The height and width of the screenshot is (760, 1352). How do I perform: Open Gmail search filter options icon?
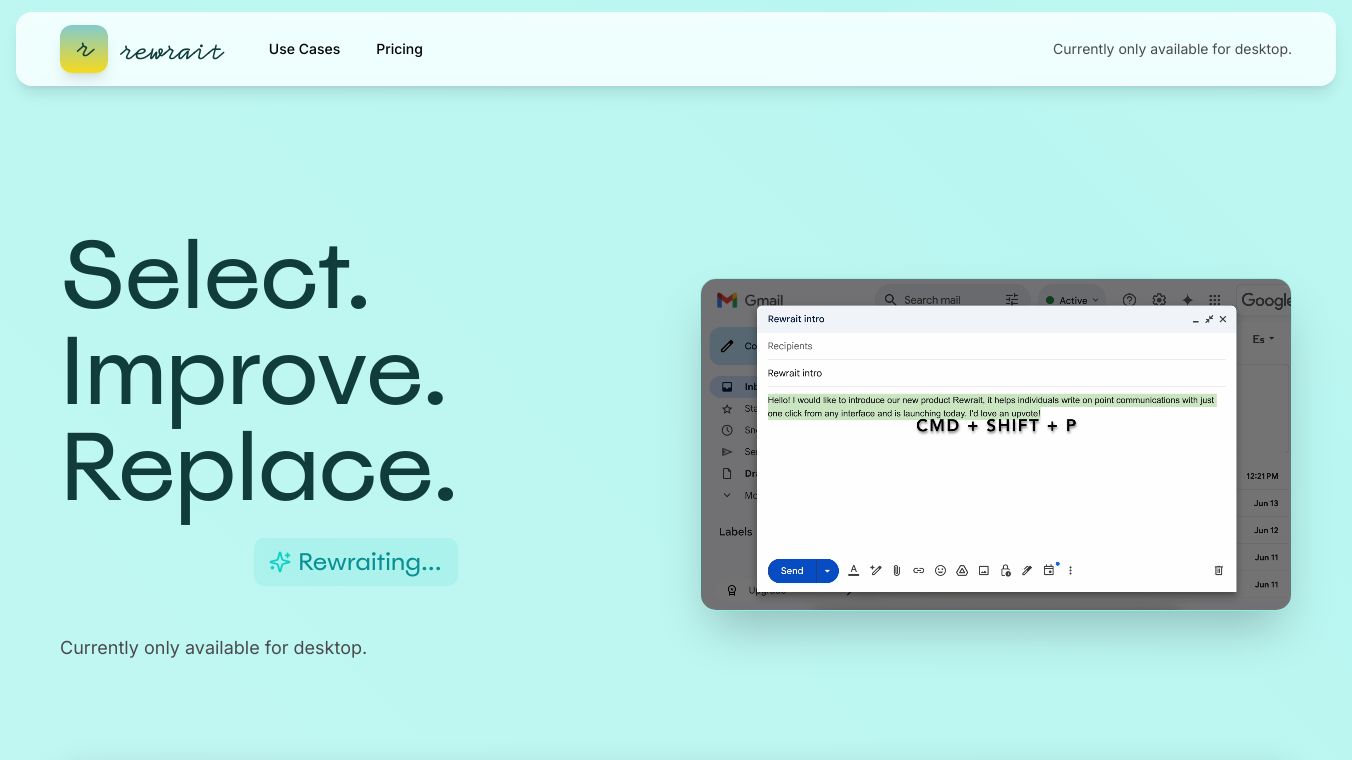[x=1012, y=300]
